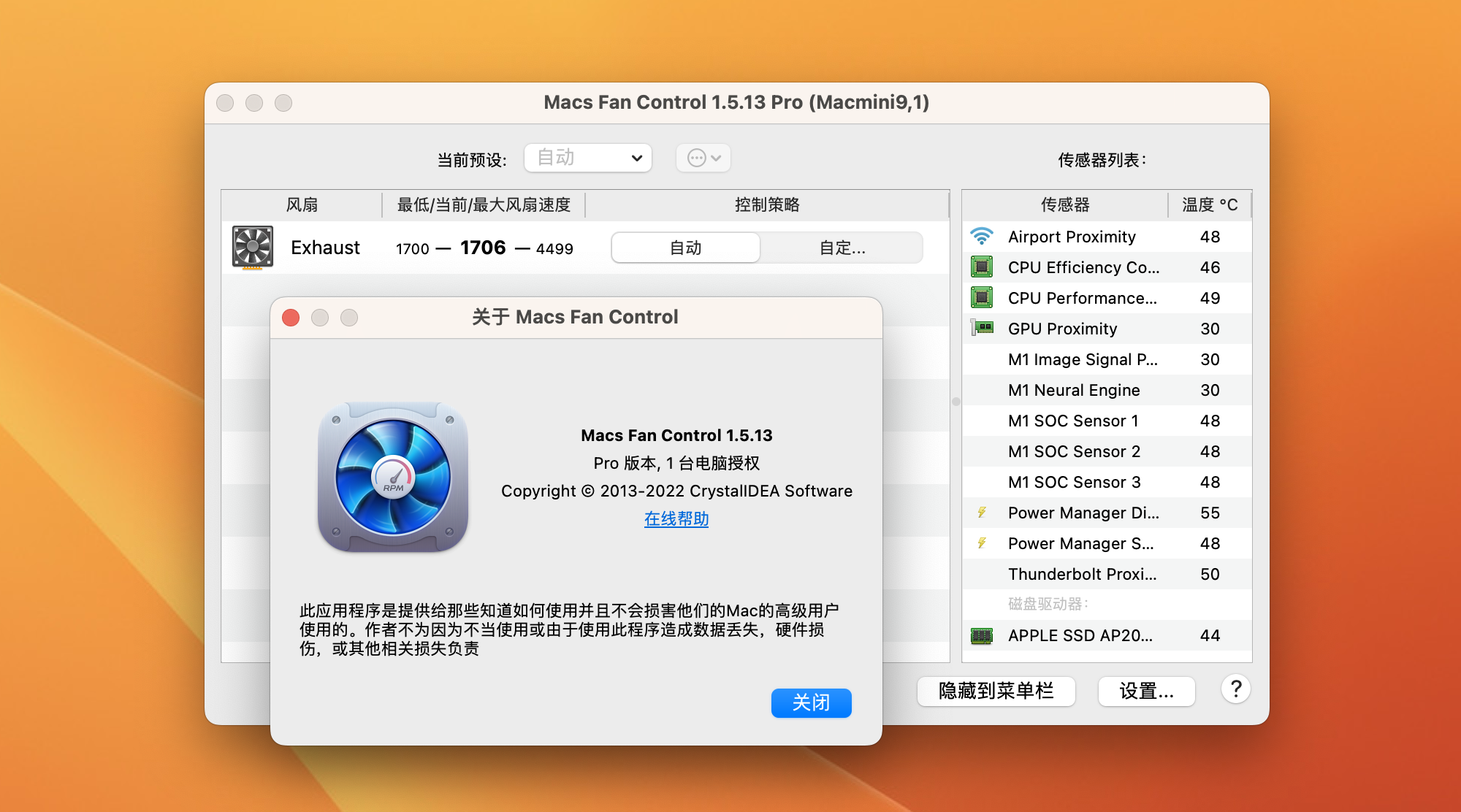Click the CPU Efficiency Core chip icon
The image size is (1461, 812).
pos(981,267)
